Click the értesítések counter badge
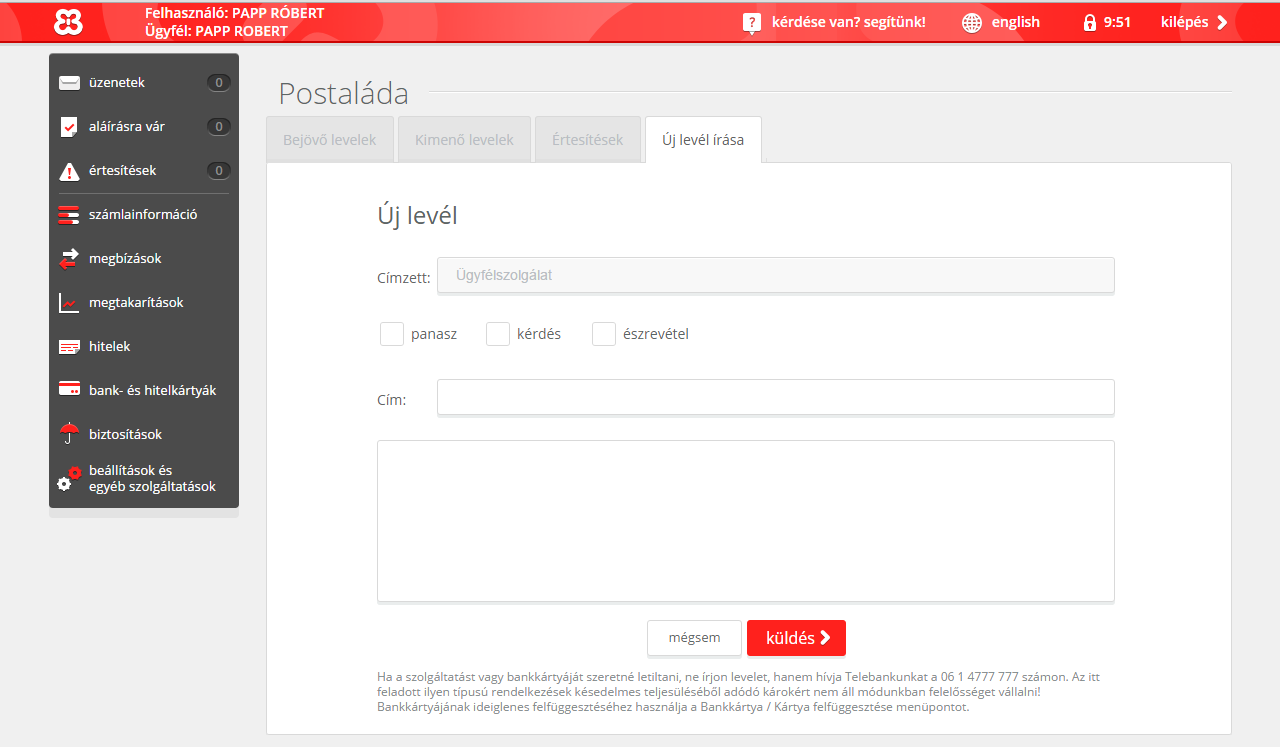The width and height of the screenshot is (1280, 747). (x=219, y=171)
